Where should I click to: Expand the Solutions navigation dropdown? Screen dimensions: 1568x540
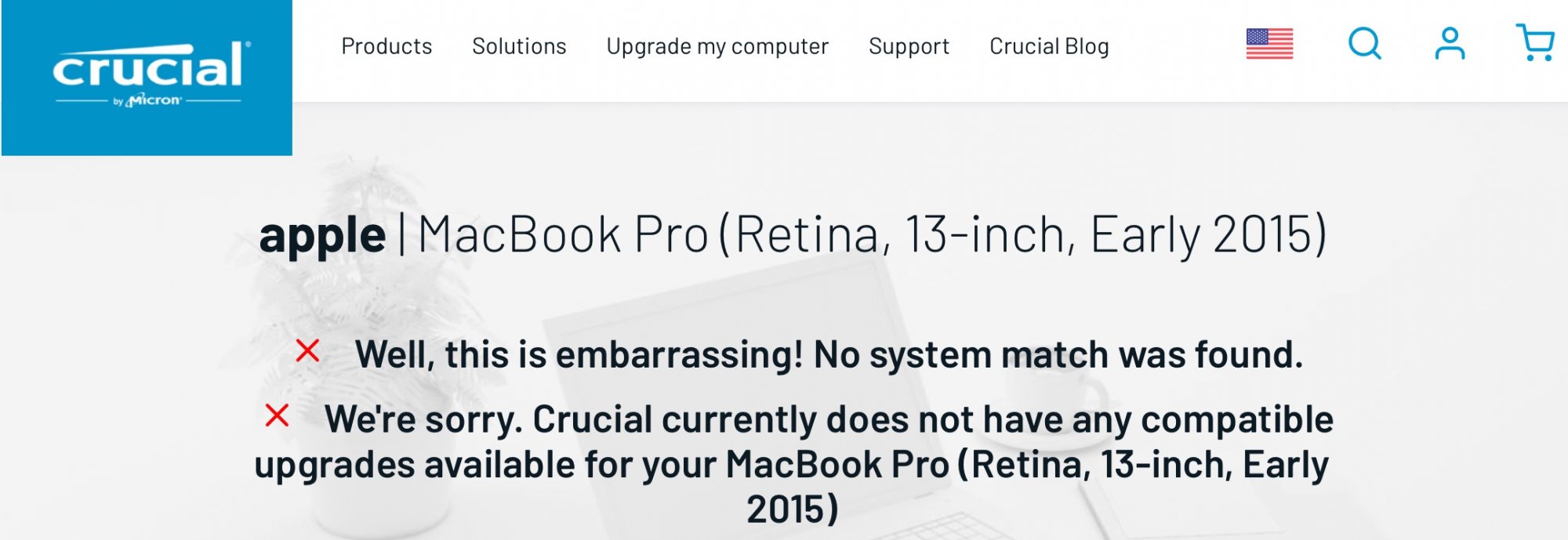point(520,47)
